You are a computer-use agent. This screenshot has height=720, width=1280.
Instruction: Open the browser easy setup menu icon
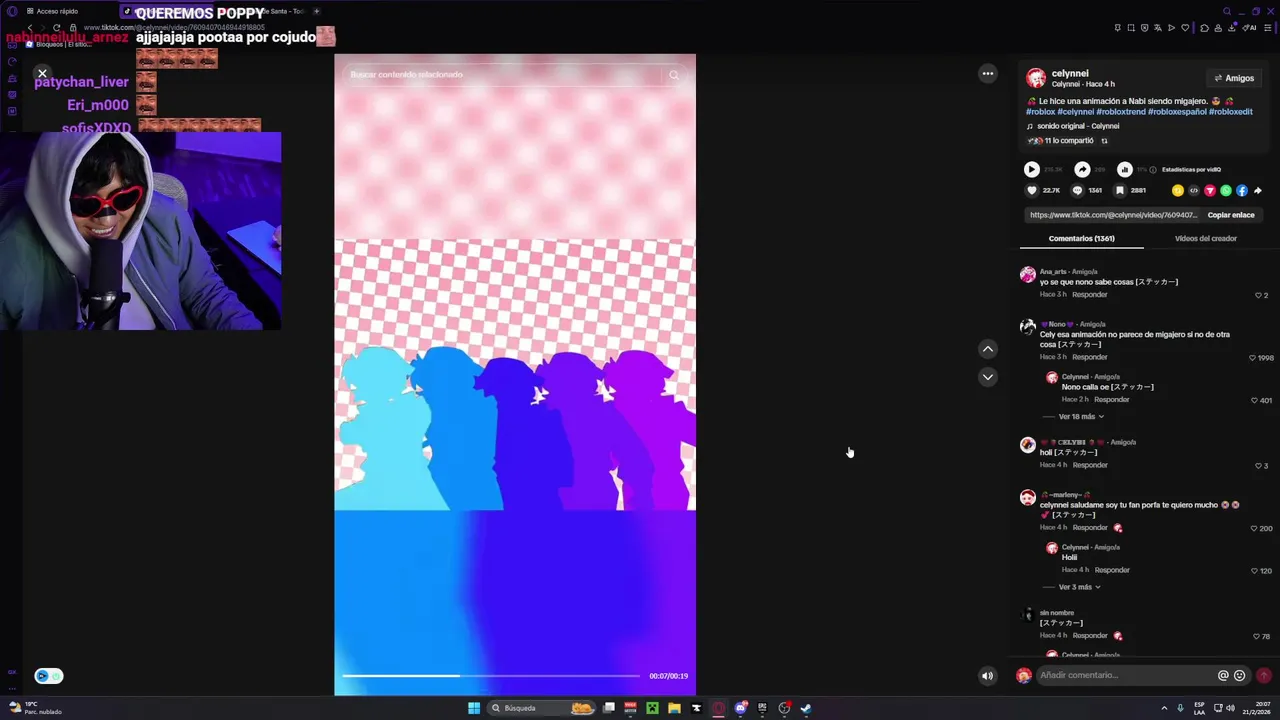pos(1268,28)
